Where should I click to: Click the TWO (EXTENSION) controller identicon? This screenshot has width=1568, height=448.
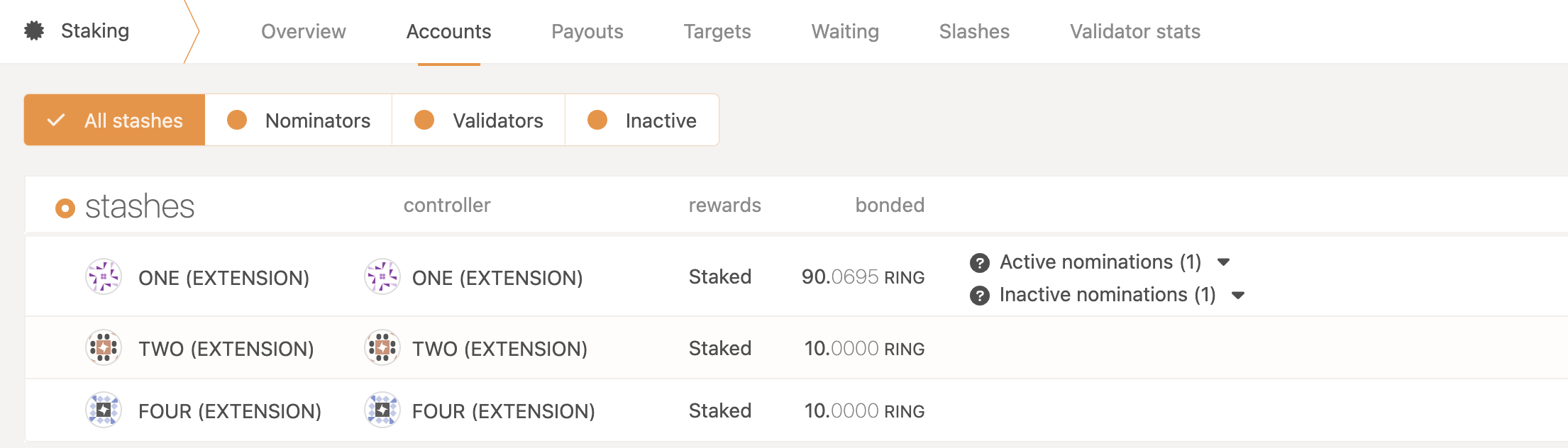point(382,347)
